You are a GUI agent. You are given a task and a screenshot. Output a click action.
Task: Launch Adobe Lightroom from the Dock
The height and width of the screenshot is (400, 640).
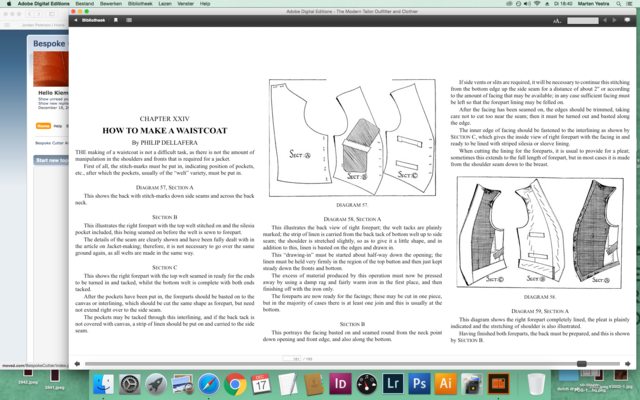(x=393, y=384)
